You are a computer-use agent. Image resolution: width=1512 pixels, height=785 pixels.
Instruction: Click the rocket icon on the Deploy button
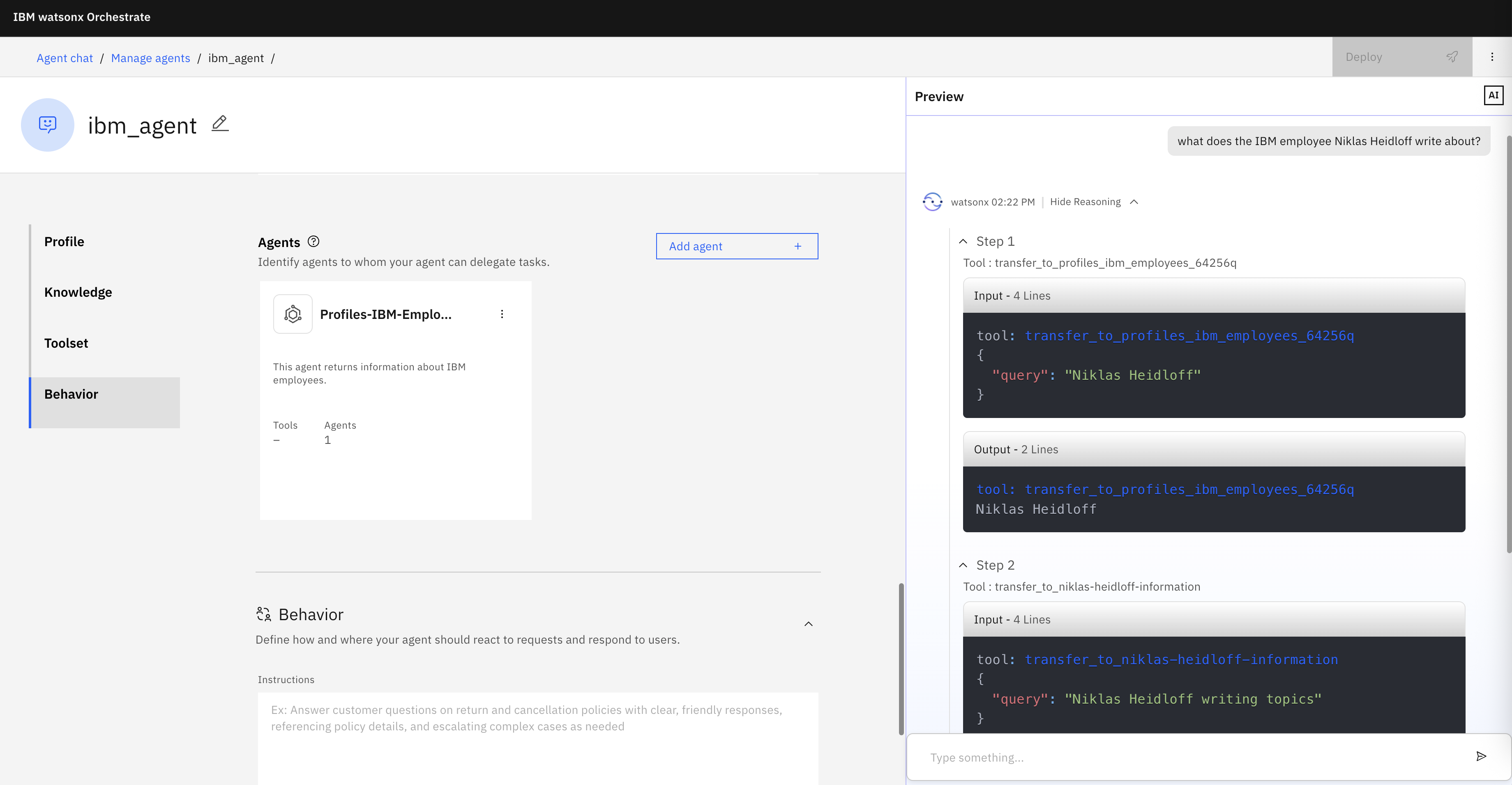pos(1452,57)
